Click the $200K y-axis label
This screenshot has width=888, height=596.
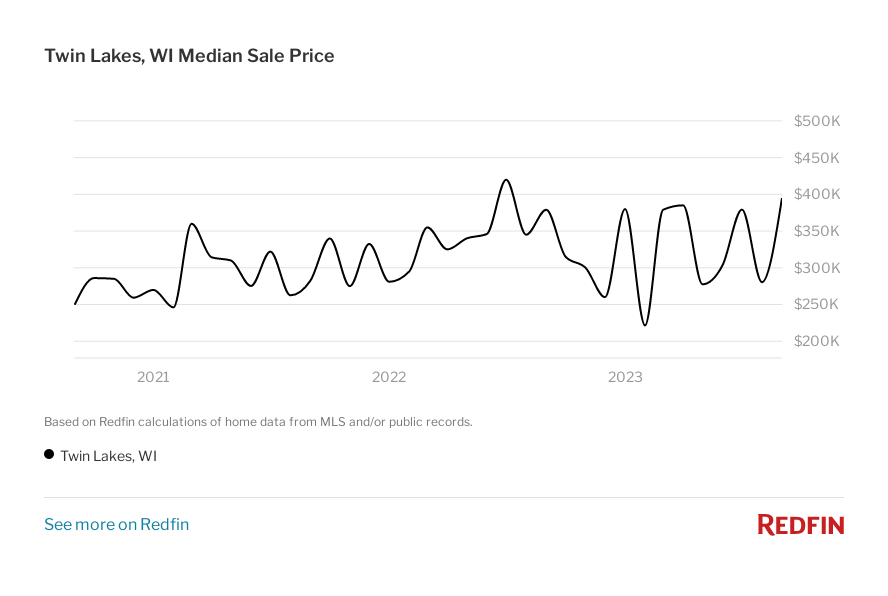click(x=817, y=341)
